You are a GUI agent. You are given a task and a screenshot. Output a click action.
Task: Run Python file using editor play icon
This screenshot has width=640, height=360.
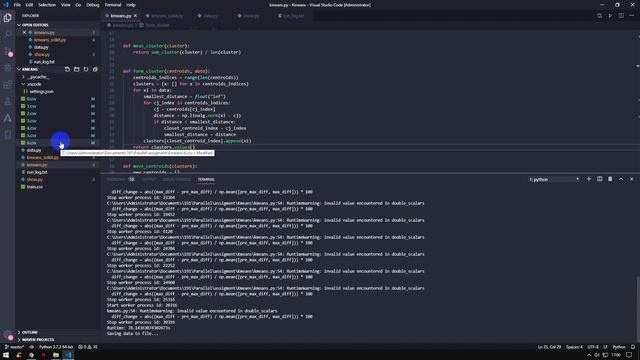(x=610, y=16)
